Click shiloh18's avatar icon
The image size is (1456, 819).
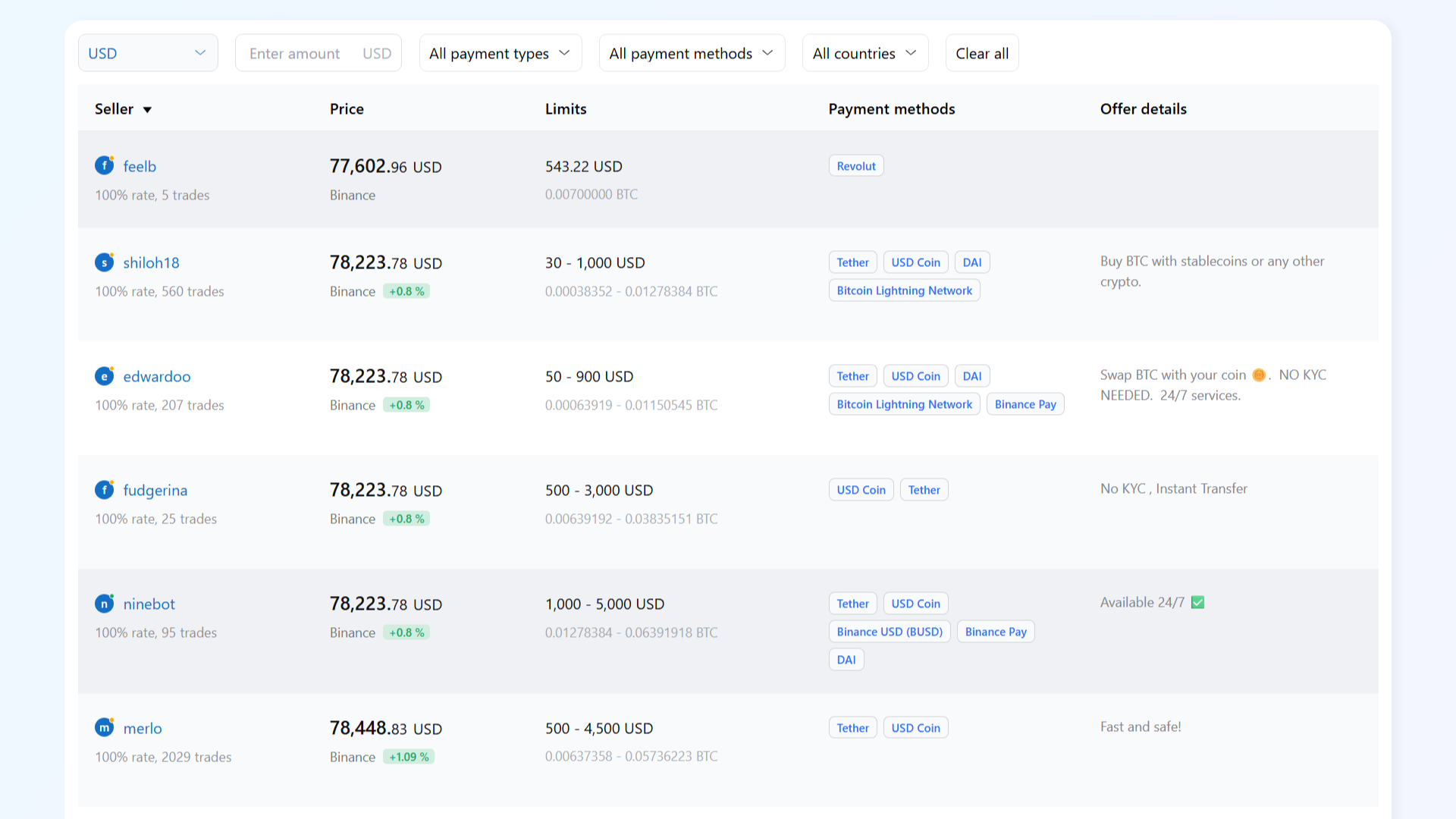point(104,262)
